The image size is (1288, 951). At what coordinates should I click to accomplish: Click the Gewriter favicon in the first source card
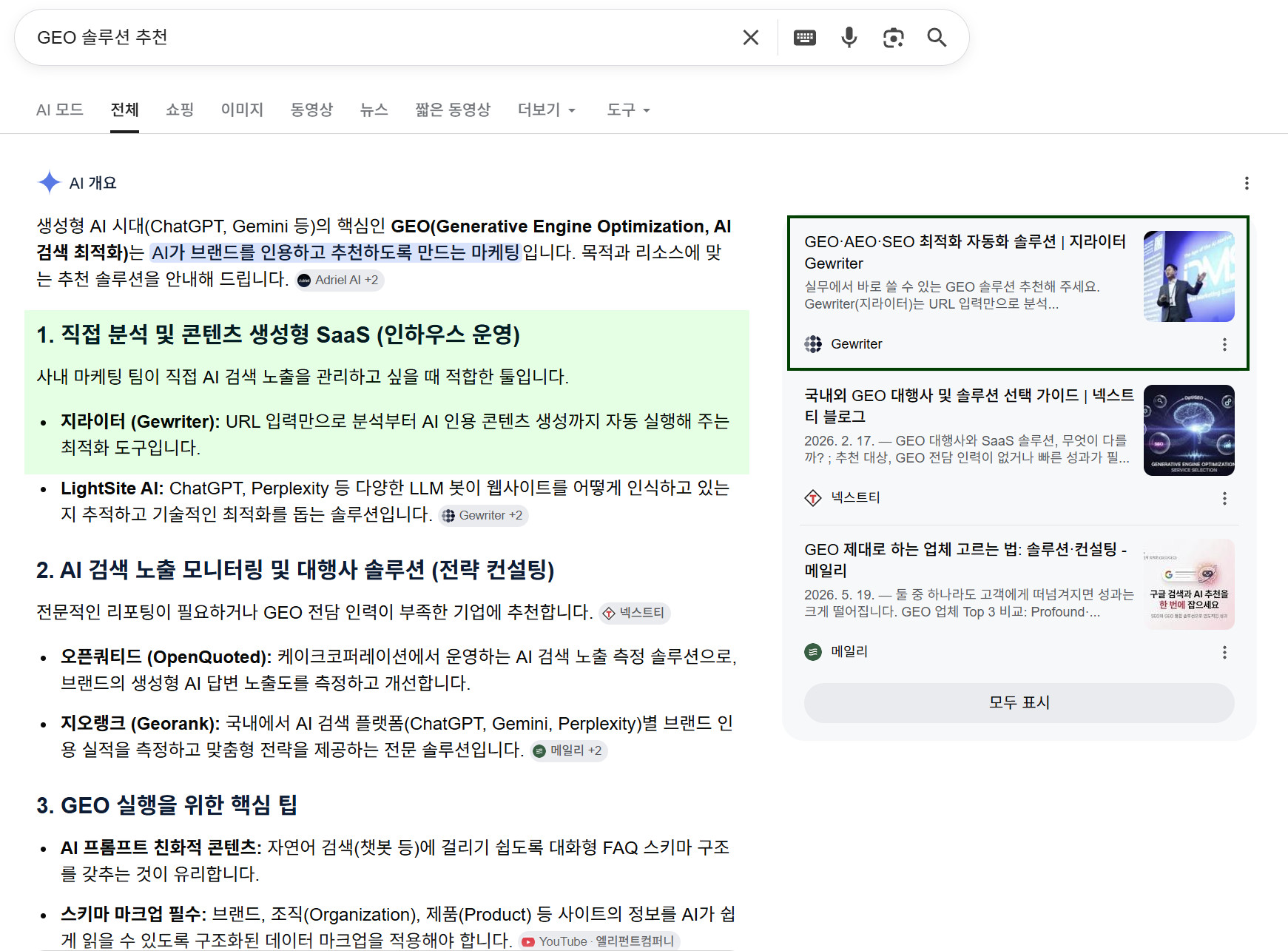813,344
